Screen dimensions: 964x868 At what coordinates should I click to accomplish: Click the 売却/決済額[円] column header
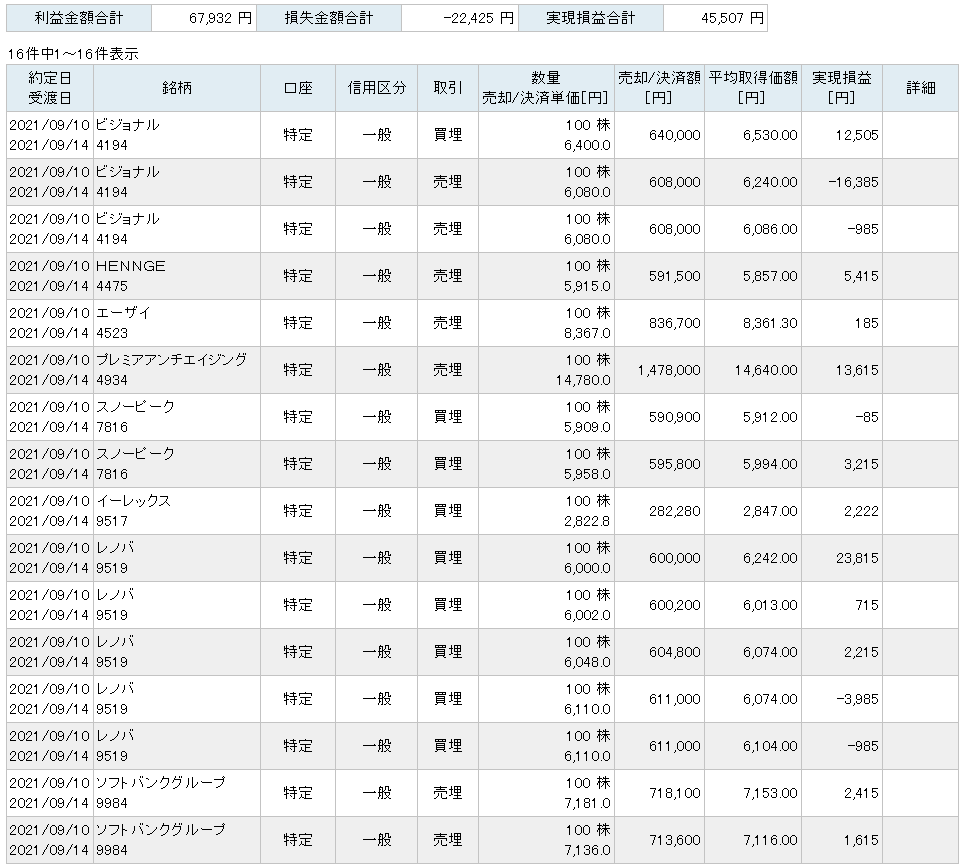pyautogui.click(x=659, y=88)
